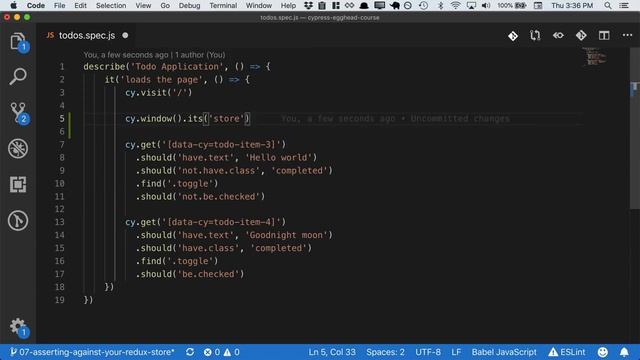This screenshot has width=640, height=360.
Task: Click the battery 100% indicator
Action: [x=511, y=6]
